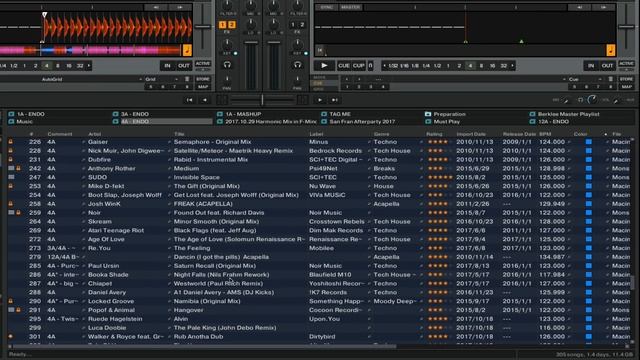Play the right deck
Image resolution: width=640 pixels, height=360 pixels.
(324, 65)
